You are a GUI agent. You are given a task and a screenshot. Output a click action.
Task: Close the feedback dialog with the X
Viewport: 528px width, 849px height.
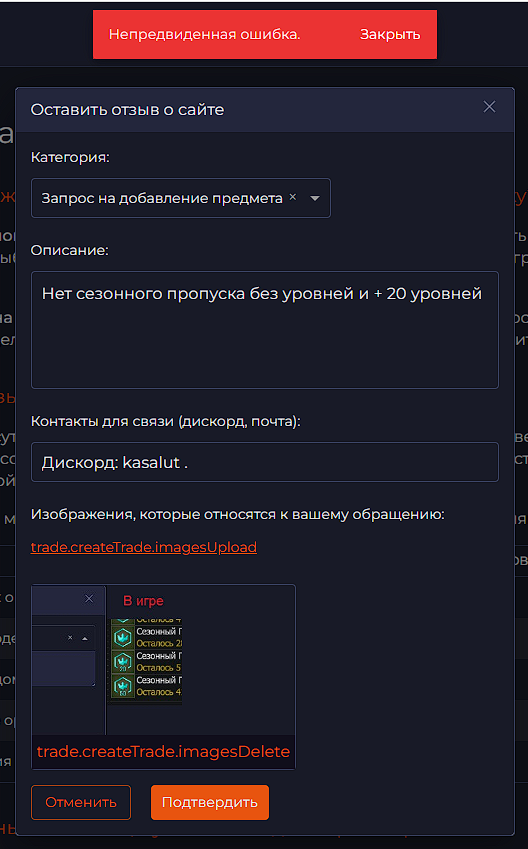pyautogui.click(x=489, y=107)
